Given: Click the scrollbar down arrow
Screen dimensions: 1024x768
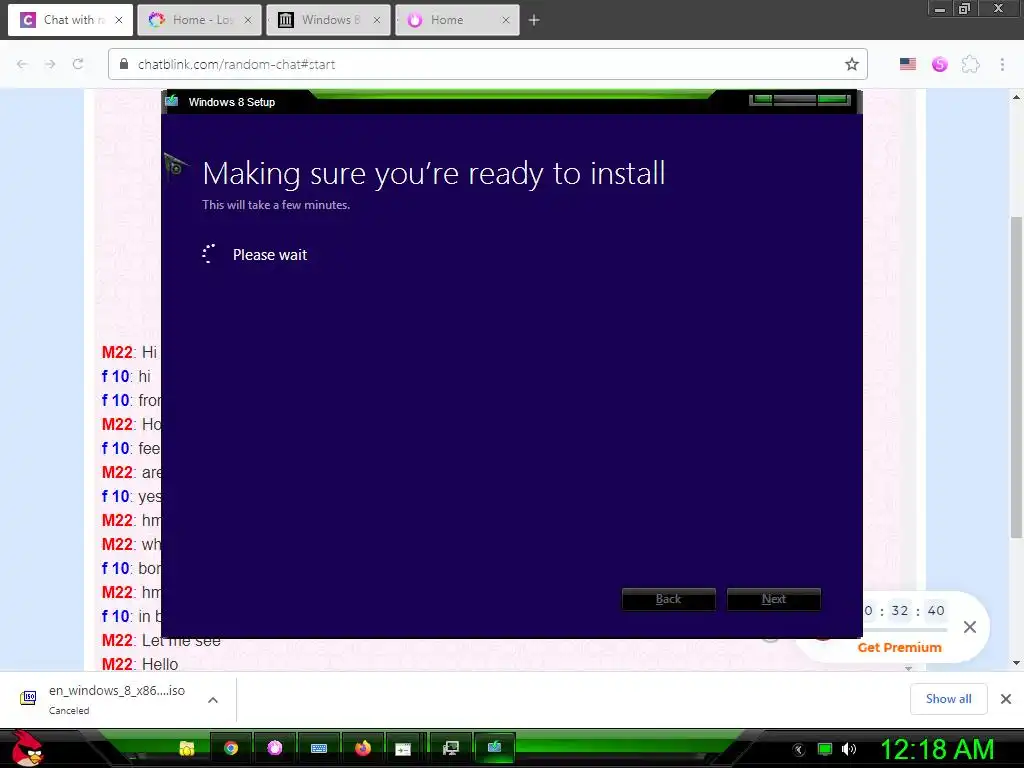Looking at the screenshot, I should point(1016,663).
